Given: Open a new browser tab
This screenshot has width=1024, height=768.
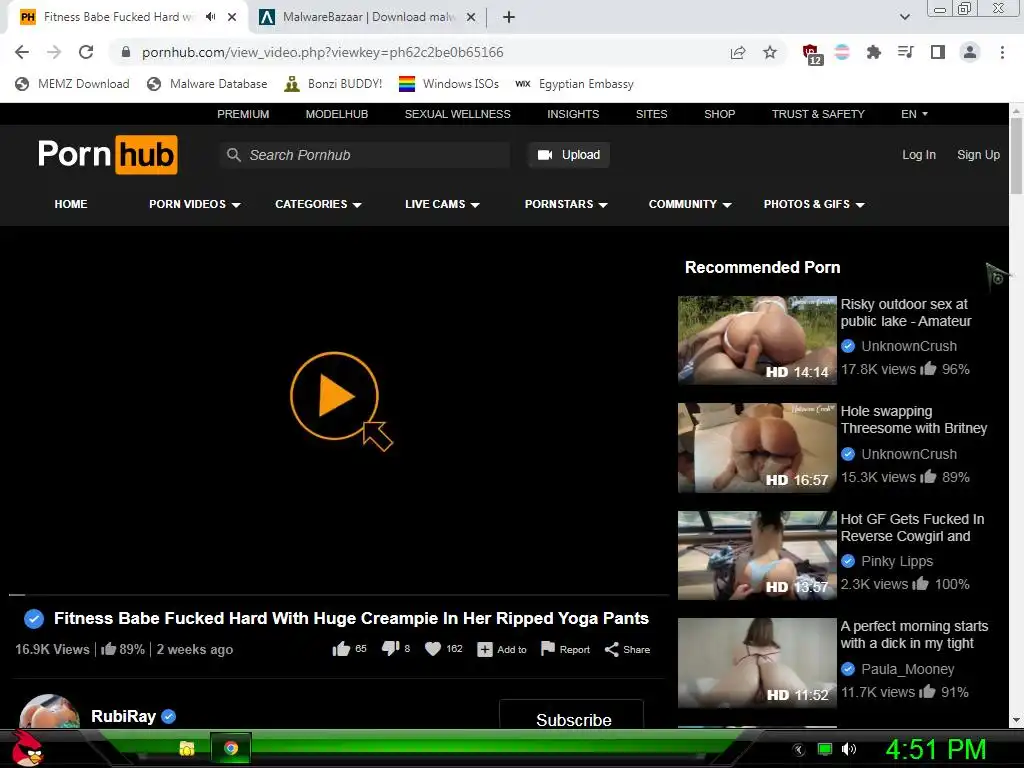Looking at the screenshot, I should 509,17.
